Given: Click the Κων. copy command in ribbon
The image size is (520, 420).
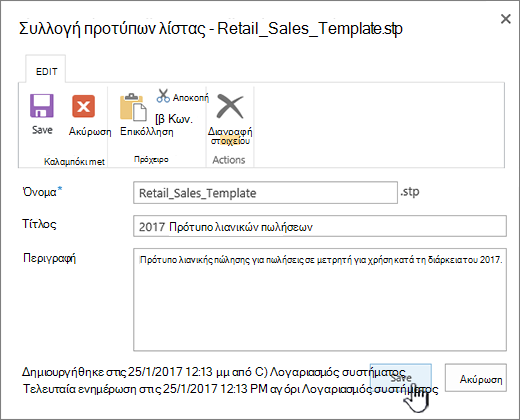Looking at the screenshot, I should (x=174, y=119).
